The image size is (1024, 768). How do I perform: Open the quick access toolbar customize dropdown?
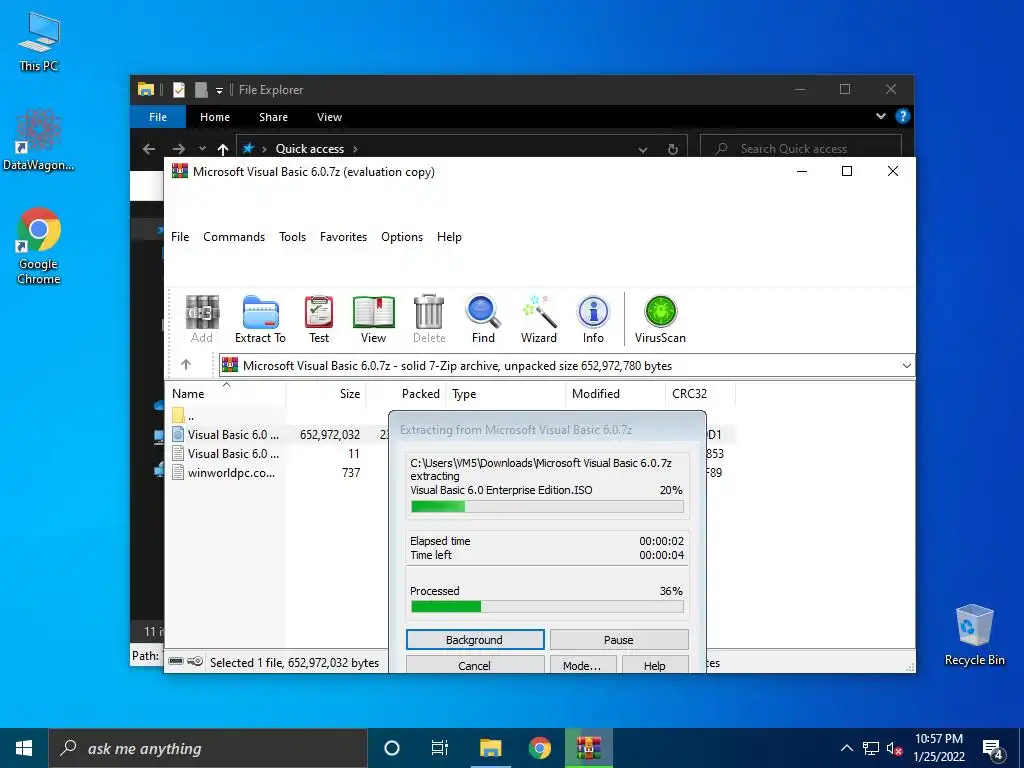point(219,90)
